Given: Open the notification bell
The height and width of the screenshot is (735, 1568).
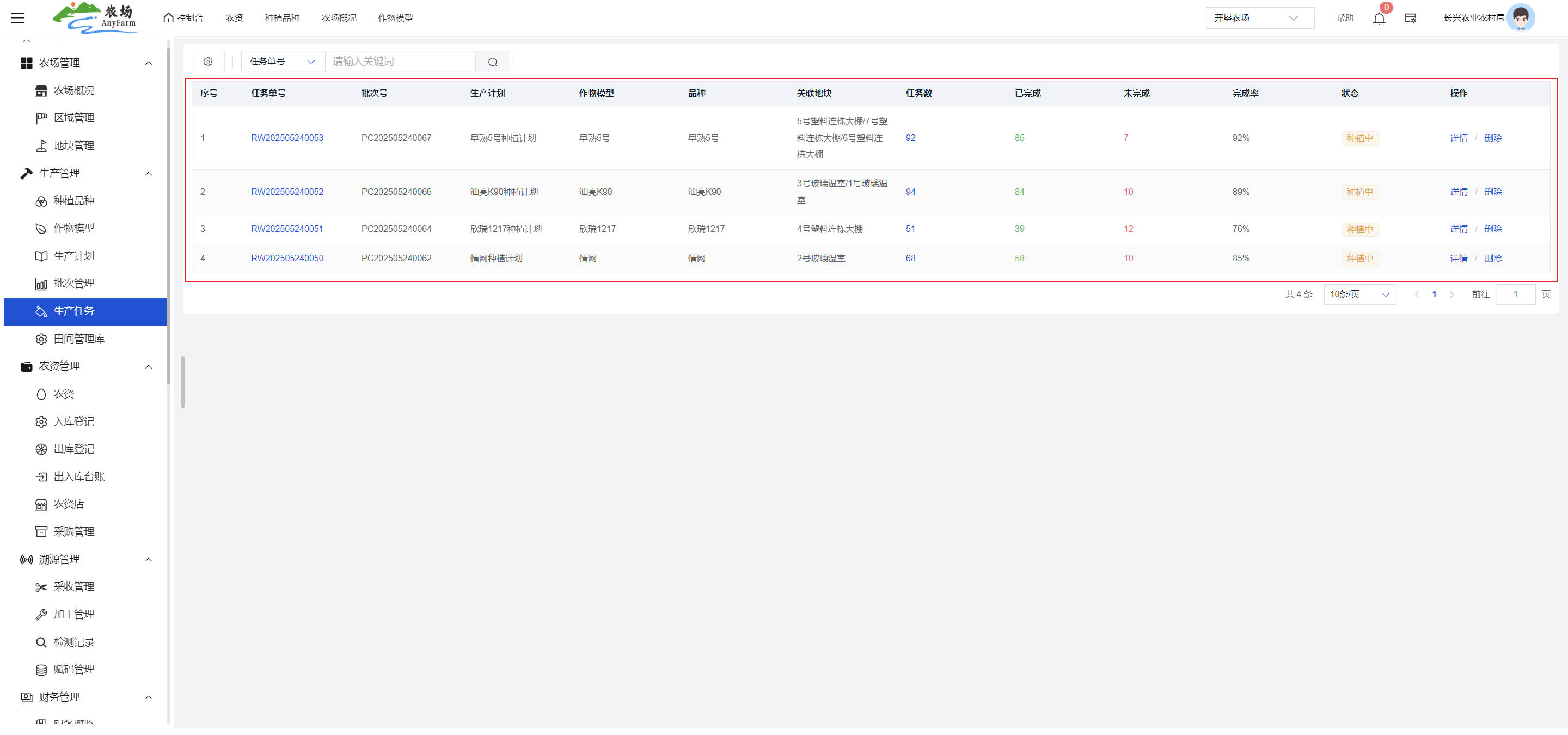Looking at the screenshot, I should (1379, 19).
